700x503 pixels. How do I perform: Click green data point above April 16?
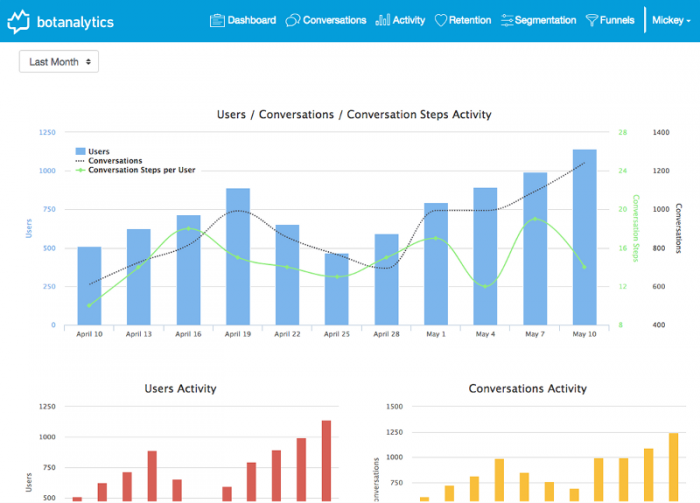188,229
